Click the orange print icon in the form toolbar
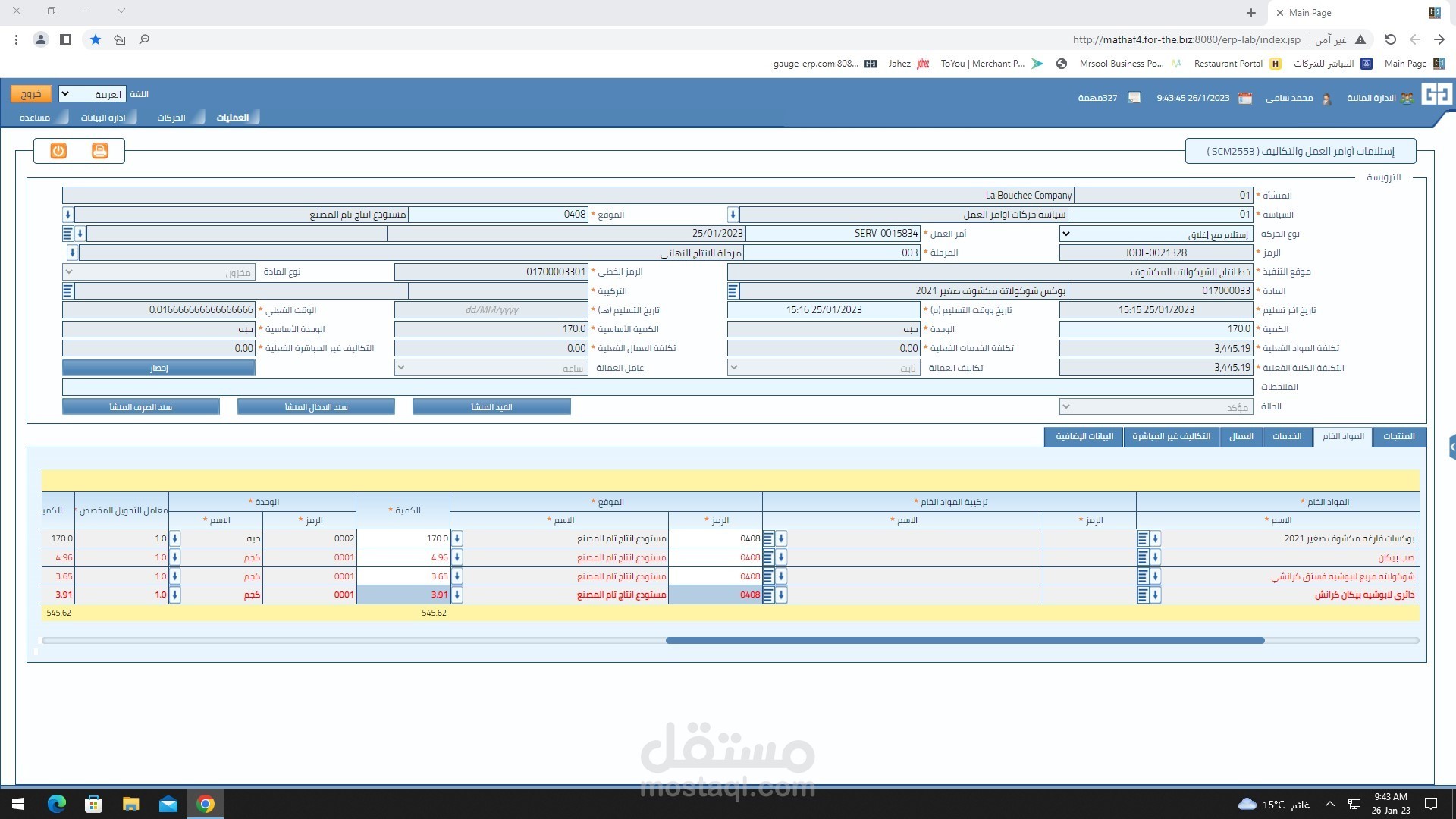Viewport: 1456px width, 819px height. point(100,151)
